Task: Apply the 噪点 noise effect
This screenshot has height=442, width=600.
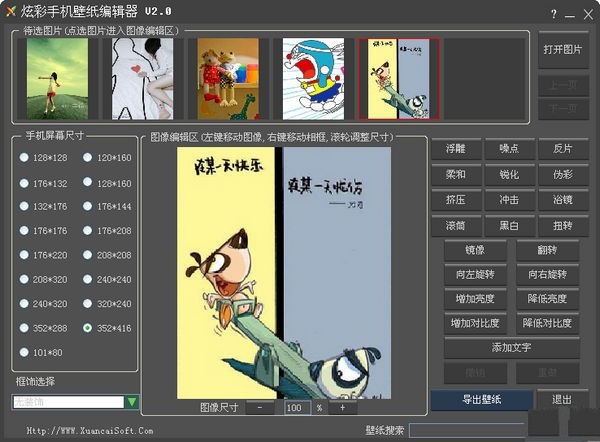Action: tap(509, 149)
